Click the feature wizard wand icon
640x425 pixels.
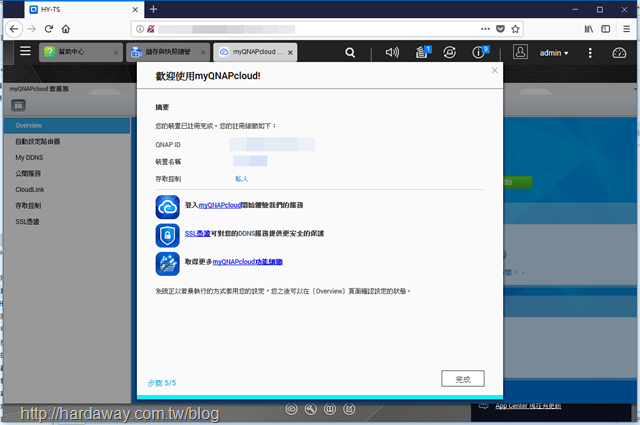(167, 264)
